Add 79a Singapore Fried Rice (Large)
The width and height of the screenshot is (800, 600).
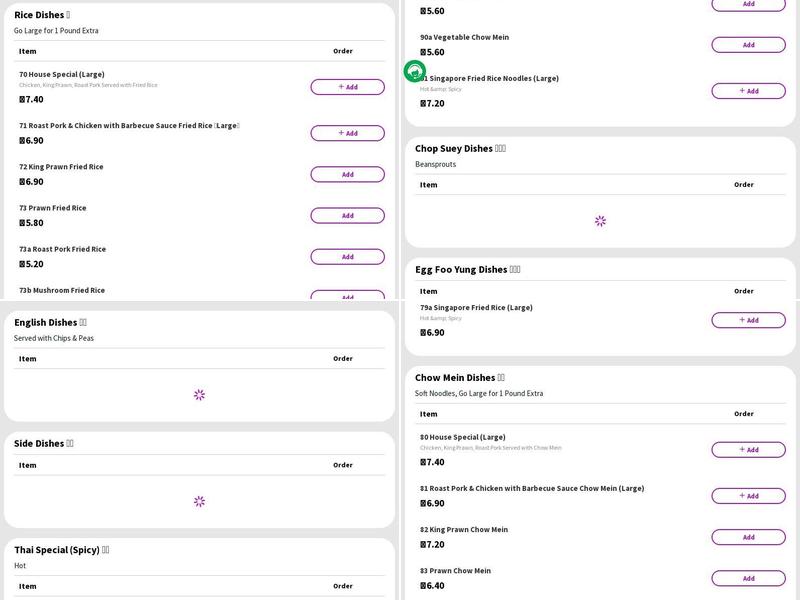(x=748, y=320)
